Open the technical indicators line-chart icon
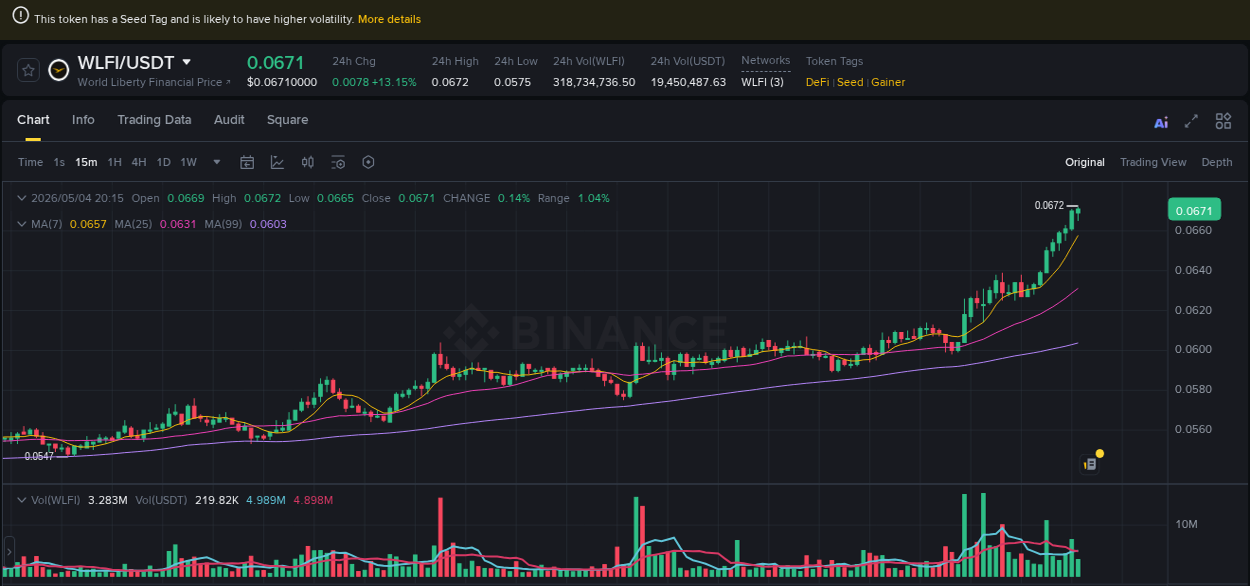 click(277, 162)
